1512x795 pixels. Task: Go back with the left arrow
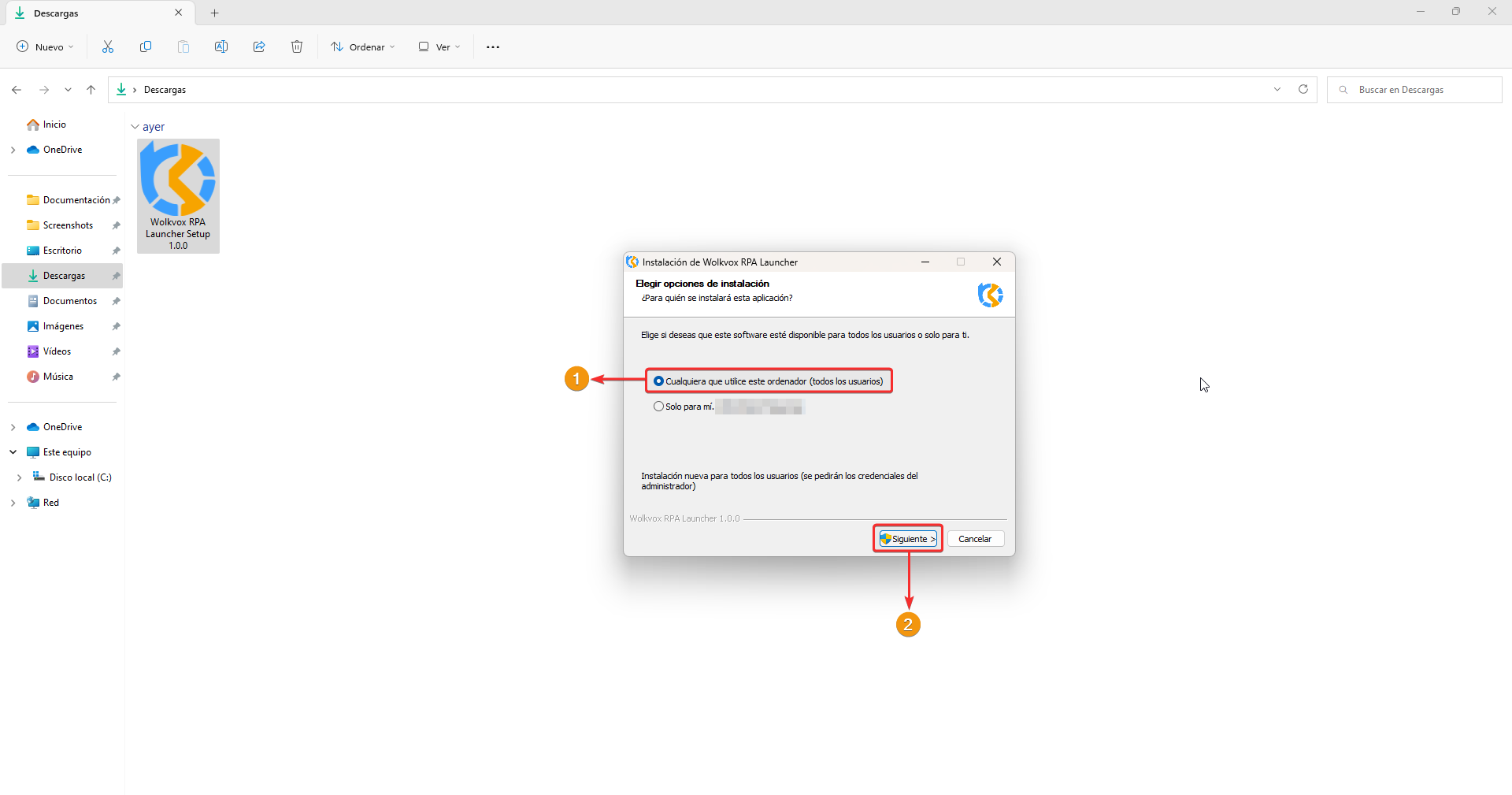pos(17,90)
